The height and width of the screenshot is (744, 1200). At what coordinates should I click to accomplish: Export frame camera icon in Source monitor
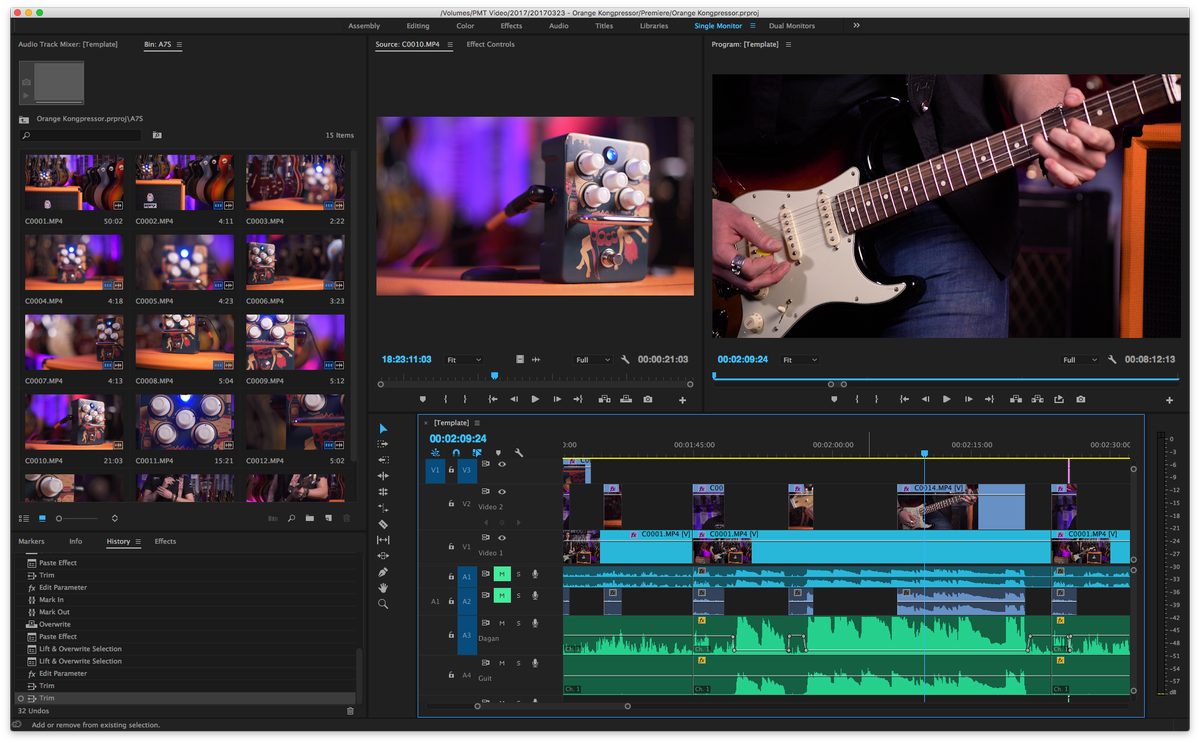648,399
